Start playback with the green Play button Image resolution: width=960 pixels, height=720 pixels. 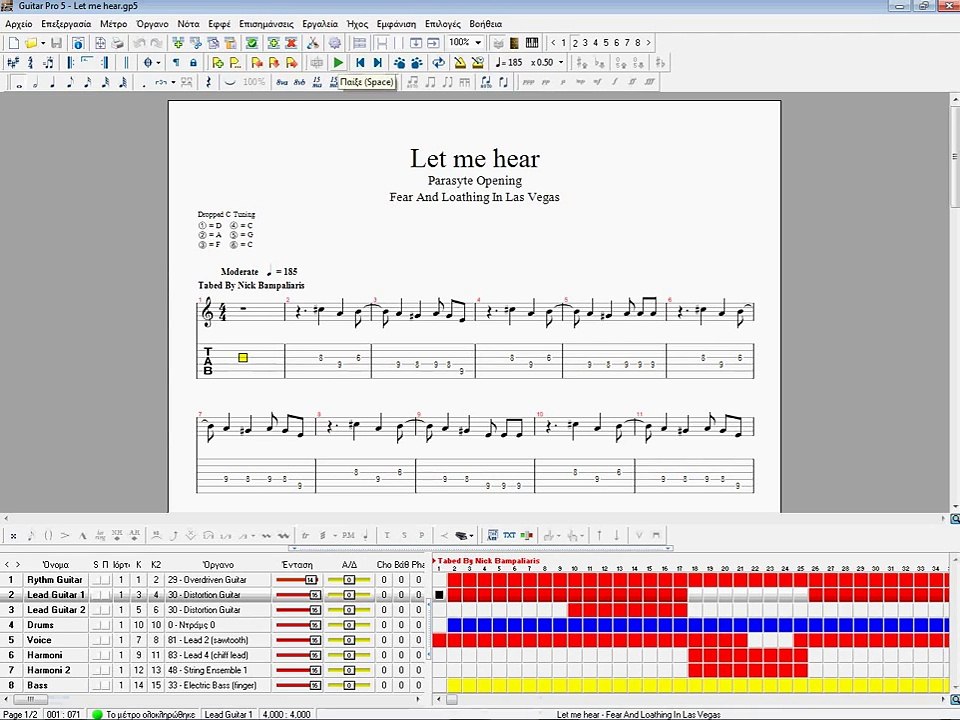(x=338, y=62)
